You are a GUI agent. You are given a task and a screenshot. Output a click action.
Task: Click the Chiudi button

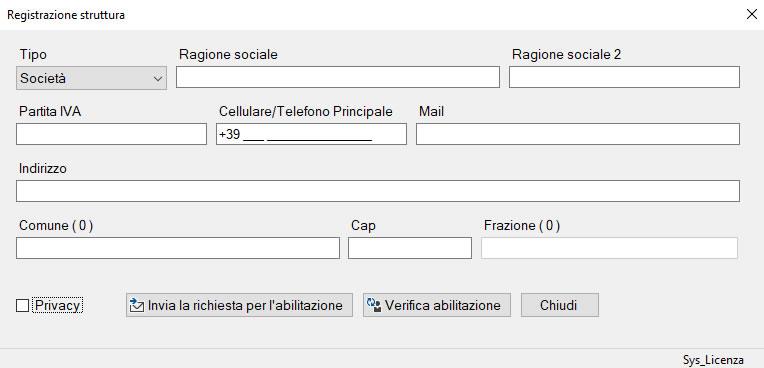[560, 305]
